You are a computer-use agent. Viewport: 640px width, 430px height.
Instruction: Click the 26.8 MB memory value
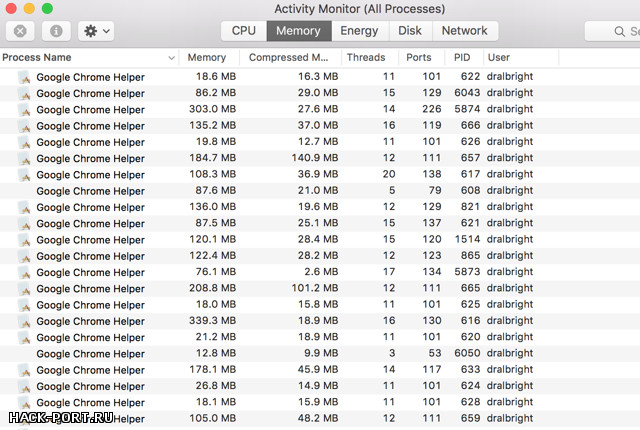click(x=216, y=386)
